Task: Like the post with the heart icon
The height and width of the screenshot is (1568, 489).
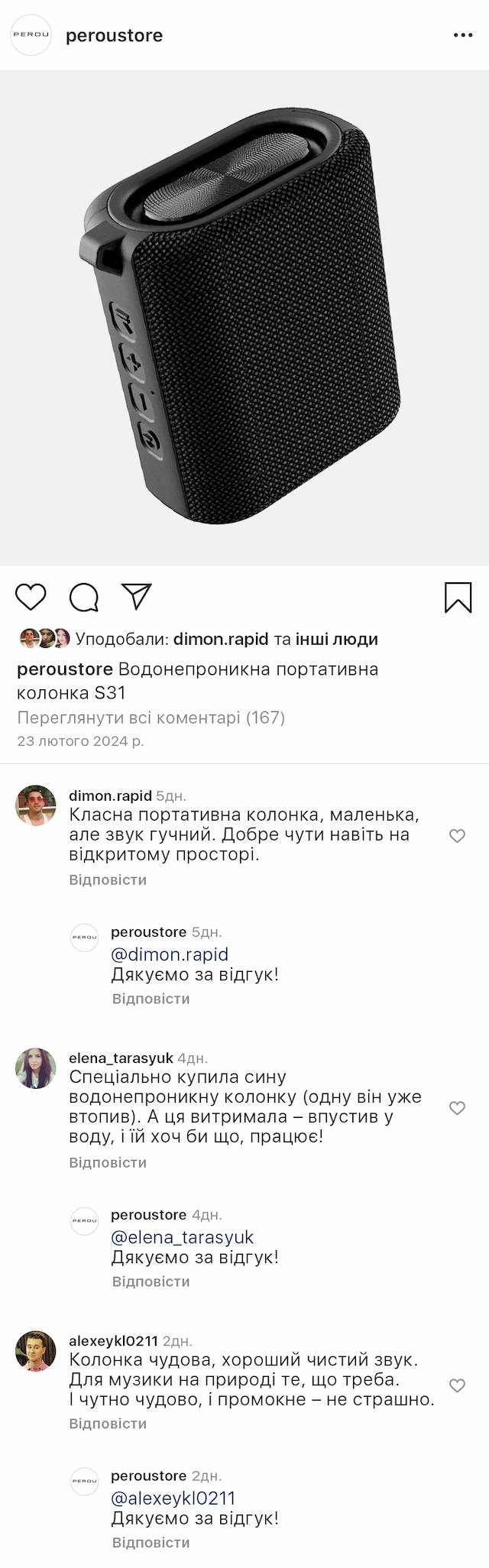Action: point(31,597)
